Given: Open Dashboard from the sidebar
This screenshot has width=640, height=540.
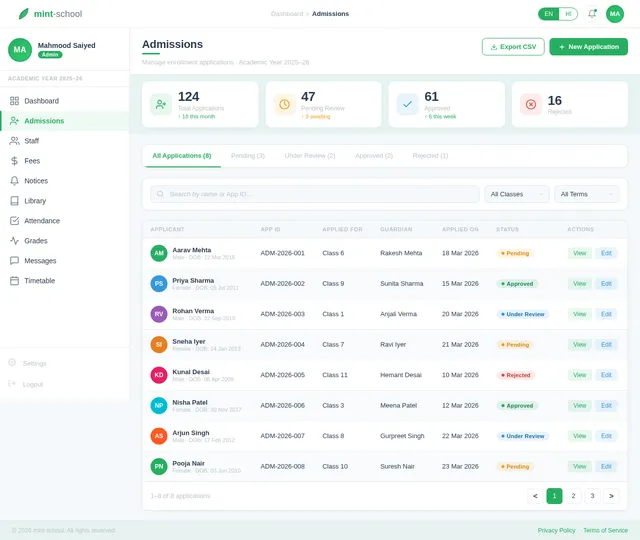Looking at the screenshot, I should pyautogui.click(x=40, y=101).
